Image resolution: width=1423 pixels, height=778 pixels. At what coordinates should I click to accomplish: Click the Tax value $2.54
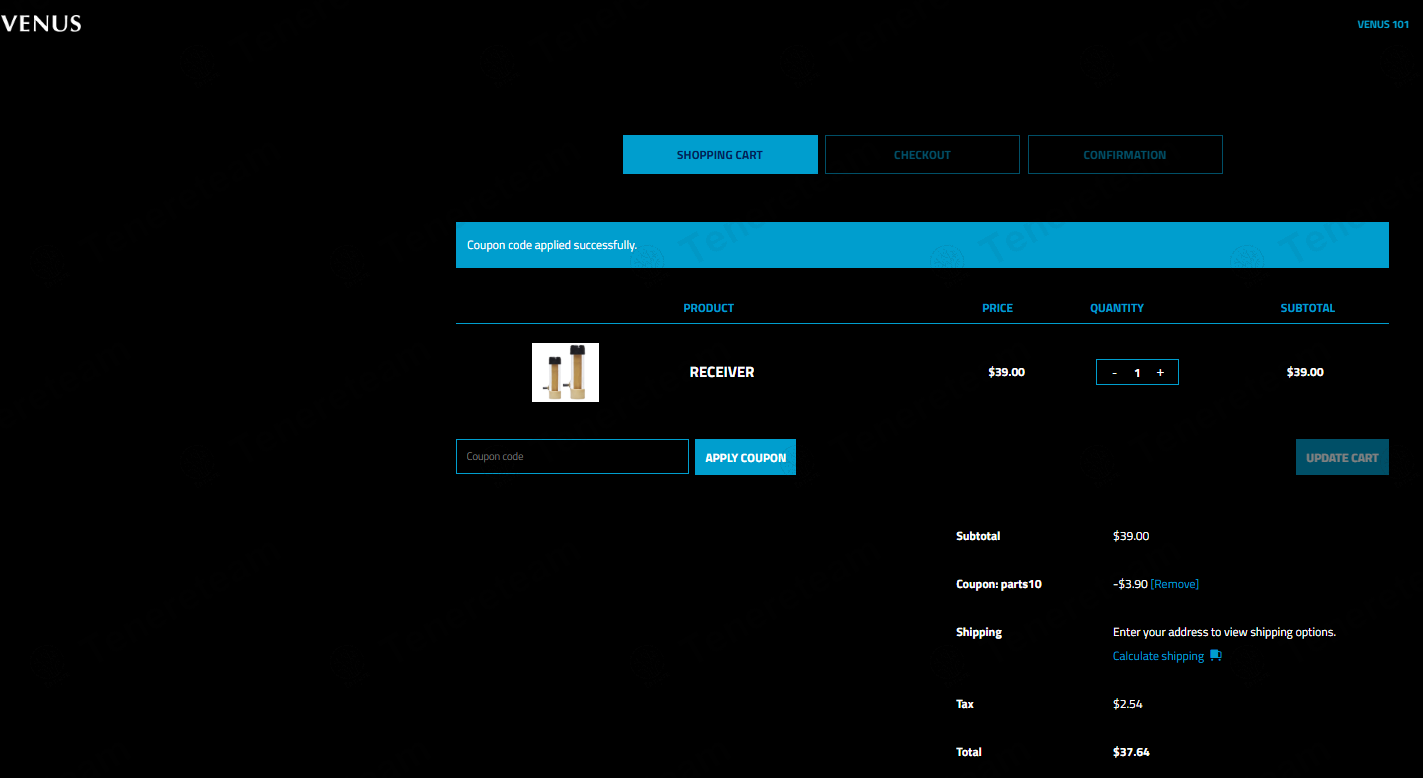point(1128,704)
